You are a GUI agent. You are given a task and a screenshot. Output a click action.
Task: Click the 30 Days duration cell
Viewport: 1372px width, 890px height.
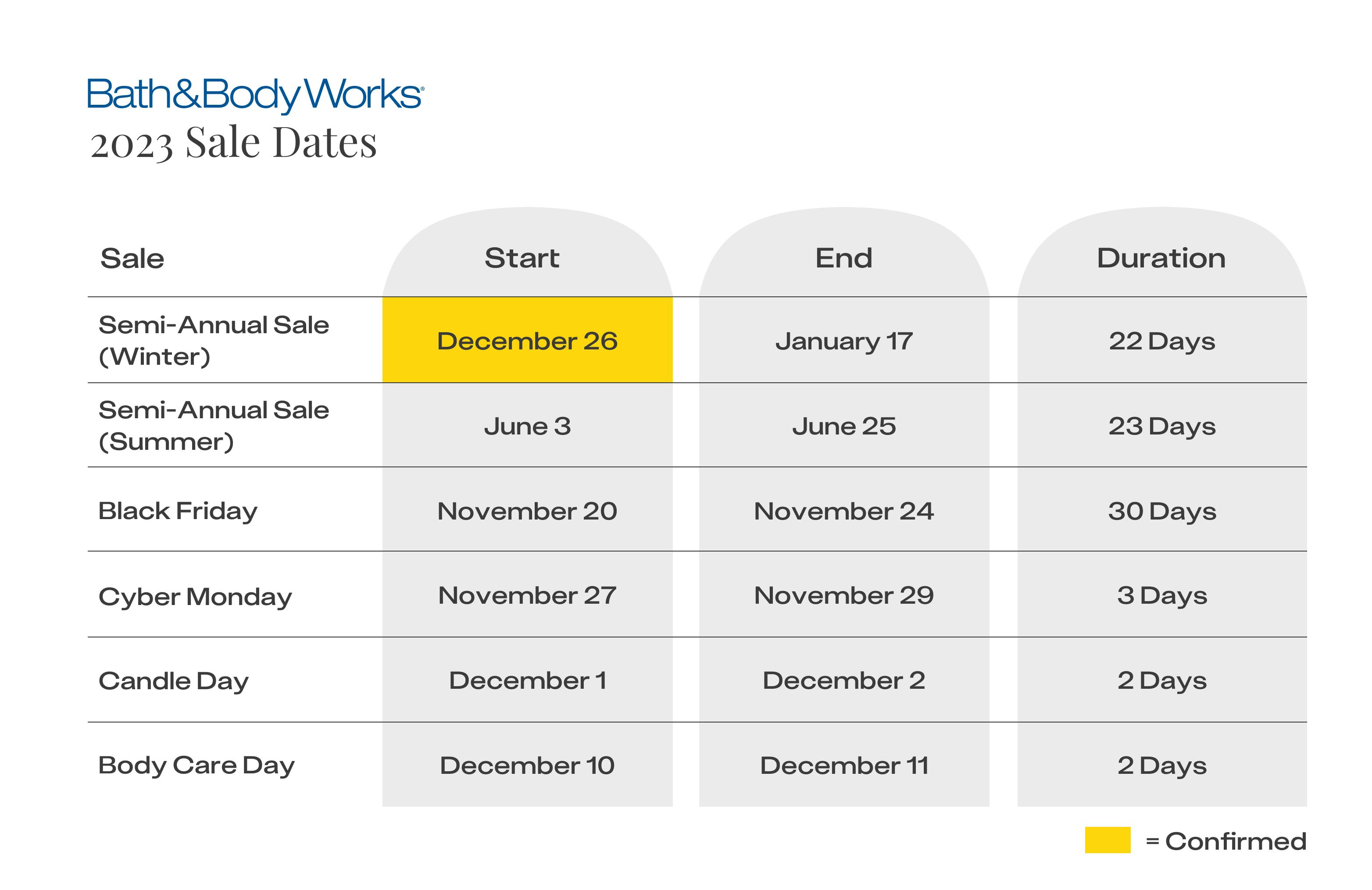pyautogui.click(x=1161, y=511)
